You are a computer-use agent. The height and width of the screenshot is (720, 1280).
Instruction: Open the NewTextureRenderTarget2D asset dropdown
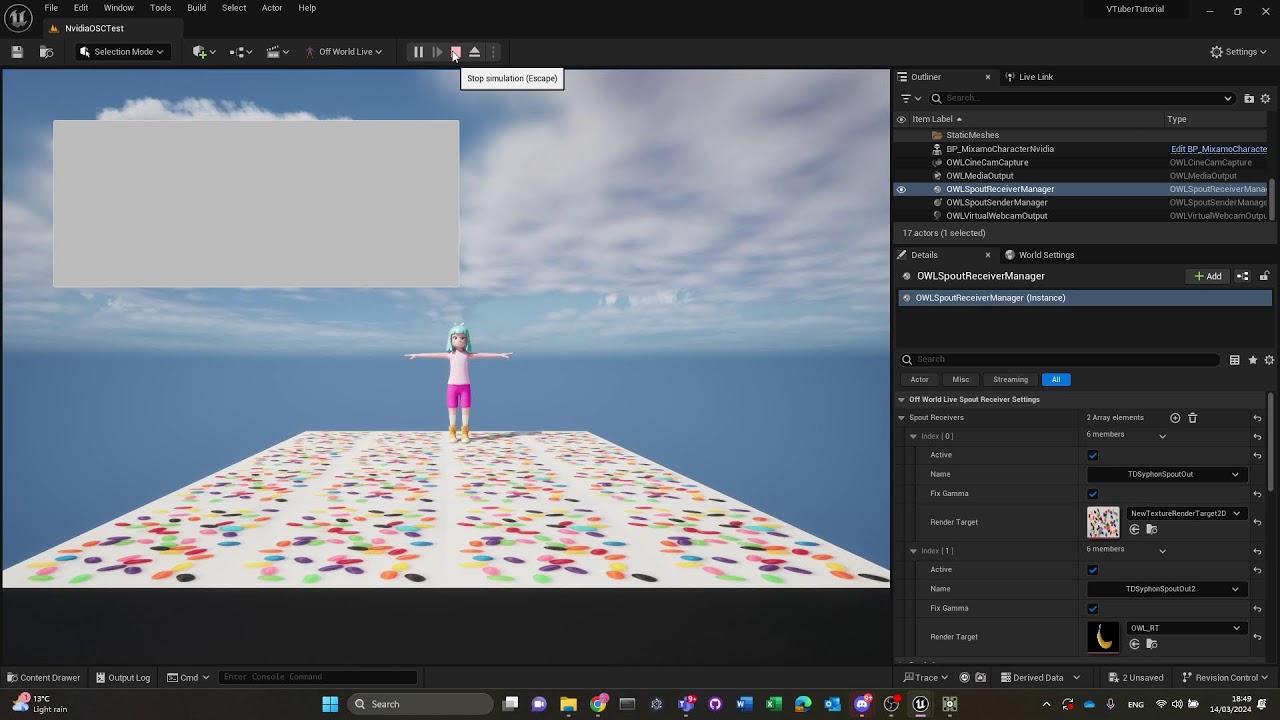pos(1185,514)
